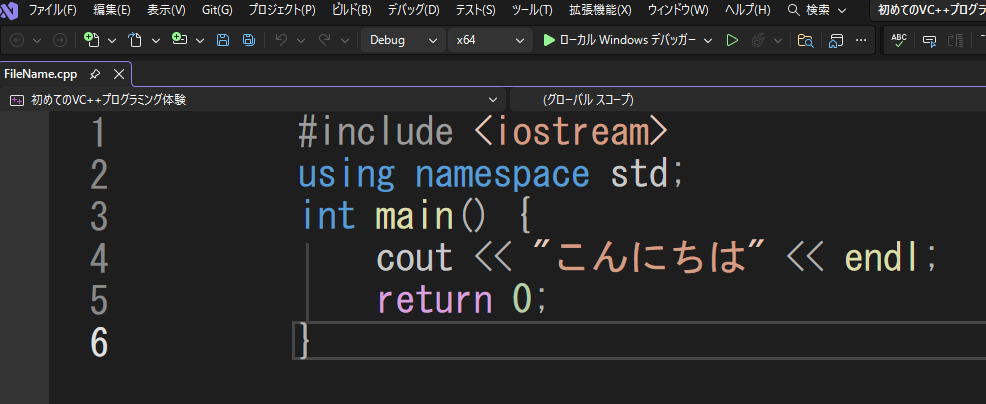Click the Save file icon
986x404 pixels.
(x=222, y=41)
